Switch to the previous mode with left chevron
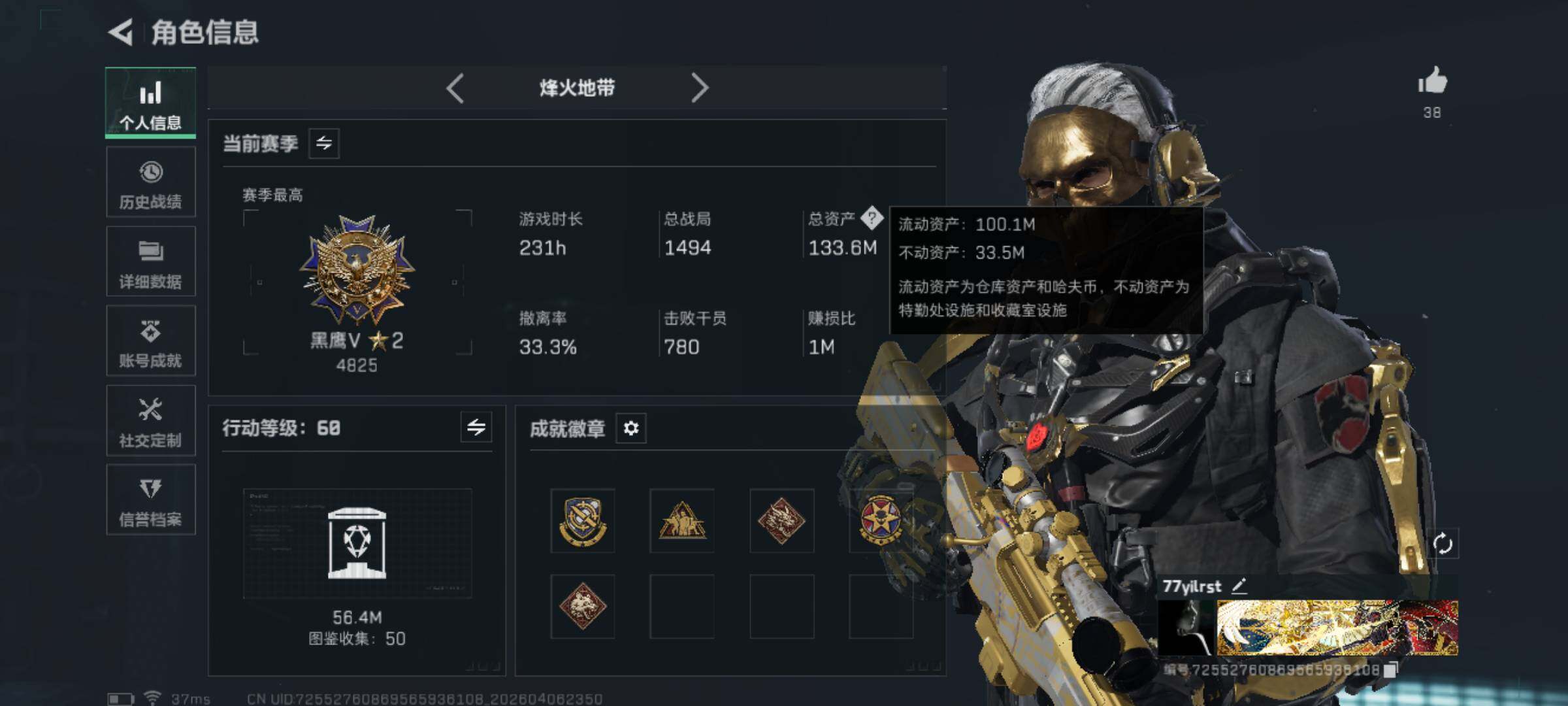This screenshot has width=1568, height=706. (455, 88)
